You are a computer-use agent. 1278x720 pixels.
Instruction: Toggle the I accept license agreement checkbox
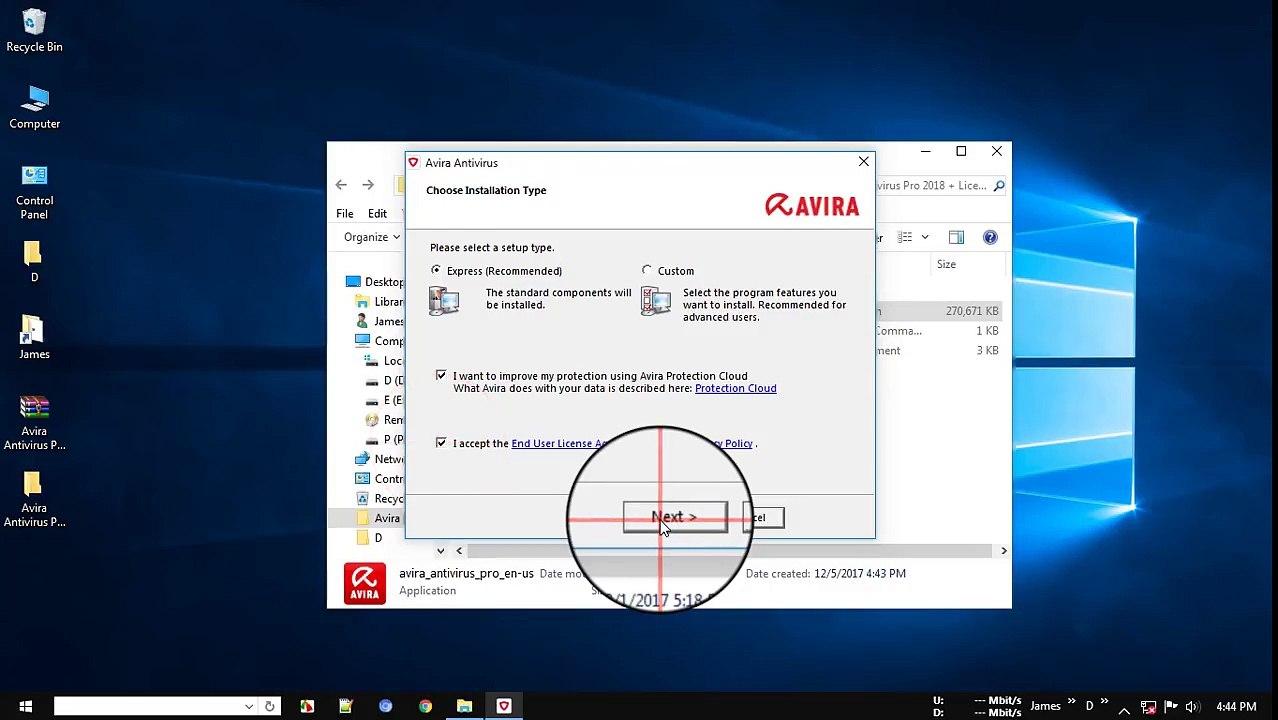[441, 442]
